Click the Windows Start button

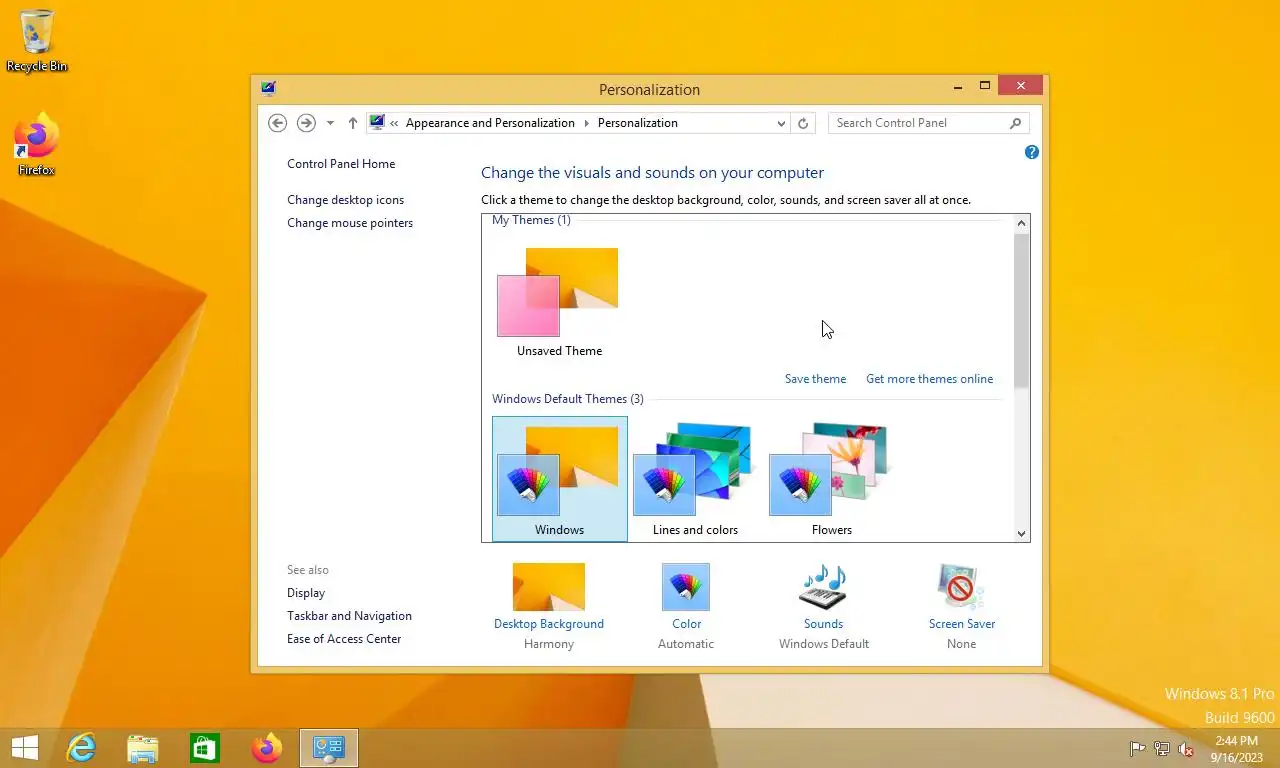pyautogui.click(x=25, y=748)
